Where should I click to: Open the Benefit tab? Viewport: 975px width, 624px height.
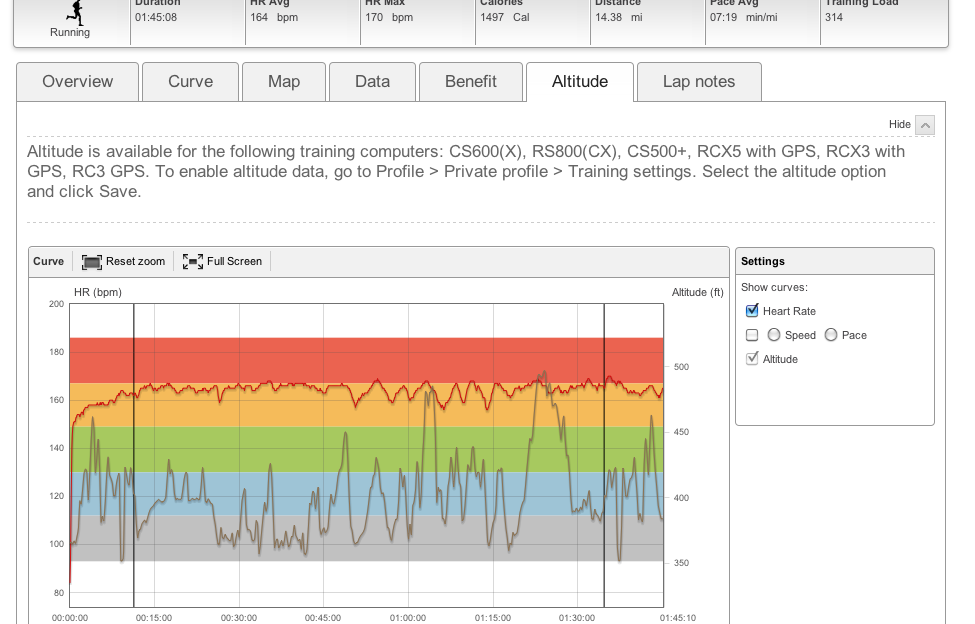[x=471, y=81]
